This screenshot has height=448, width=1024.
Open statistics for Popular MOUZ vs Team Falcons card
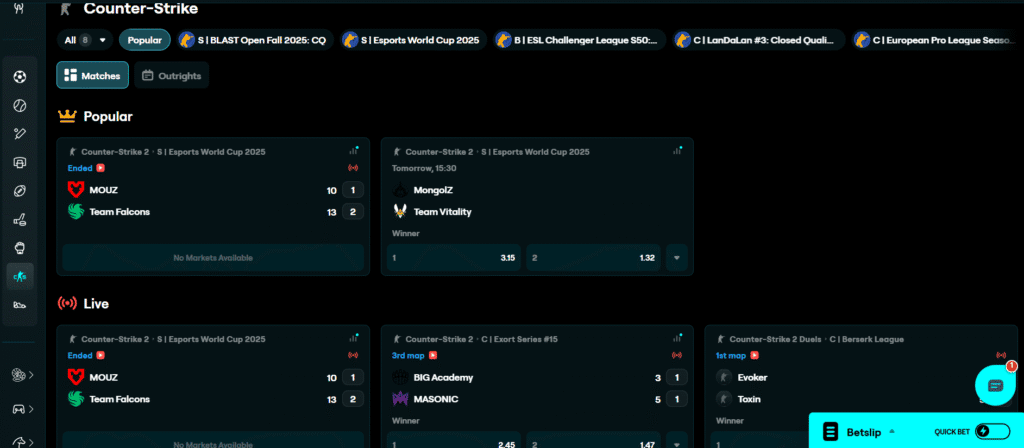point(353,151)
